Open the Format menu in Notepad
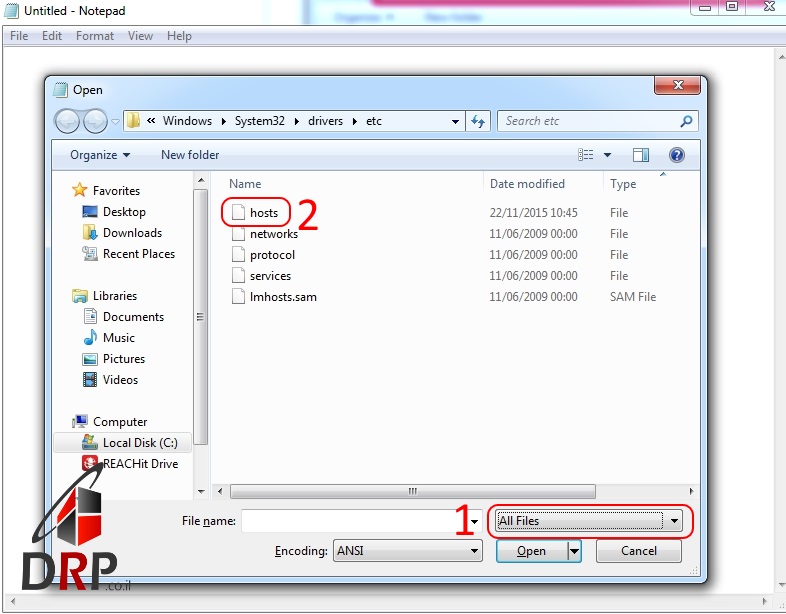Screen dimensions: 786x614 coord(95,36)
